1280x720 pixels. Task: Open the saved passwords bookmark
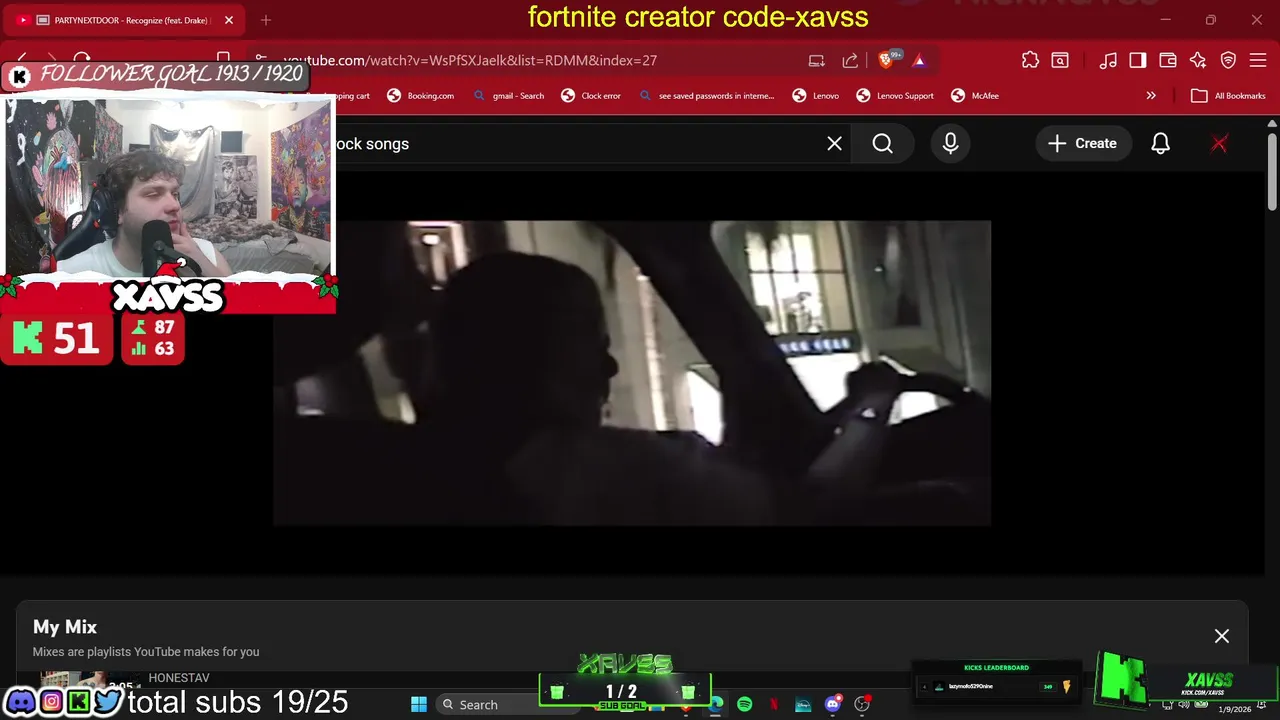click(706, 96)
